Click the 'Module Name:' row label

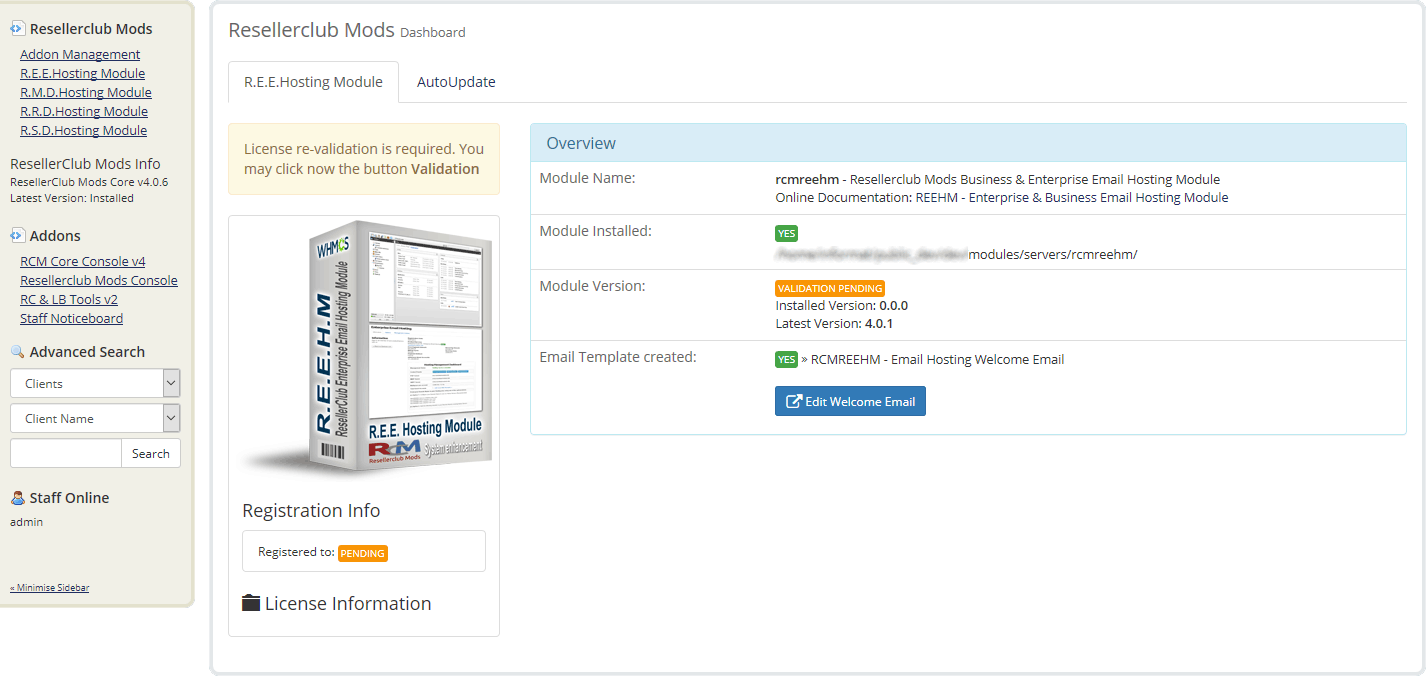[588, 178]
